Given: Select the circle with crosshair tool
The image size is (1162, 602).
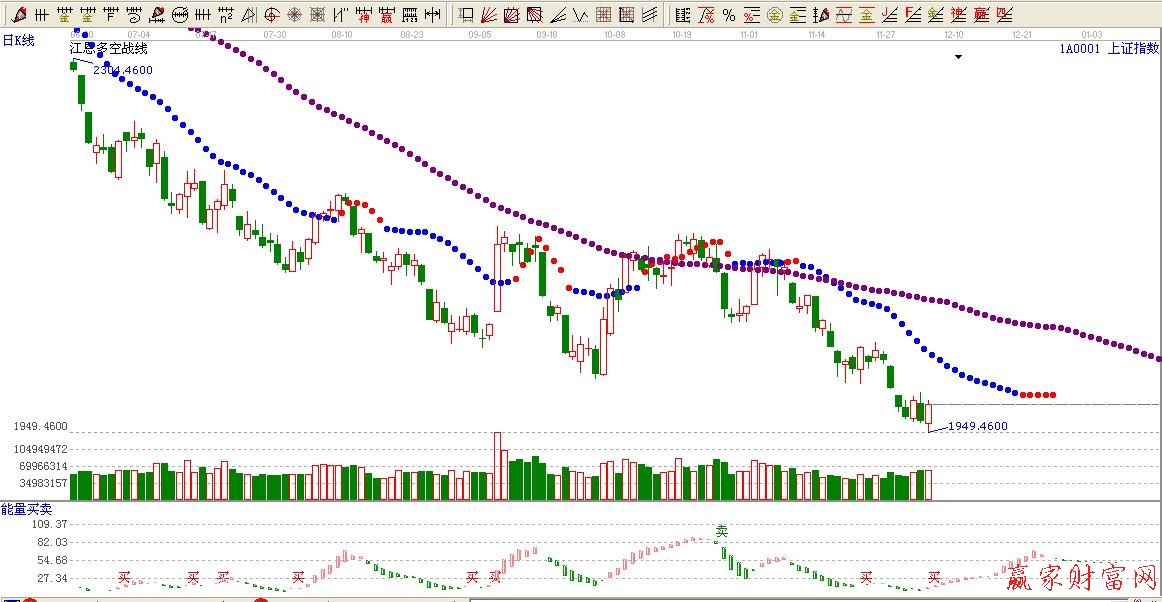Looking at the screenshot, I should [x=272, y=14].
